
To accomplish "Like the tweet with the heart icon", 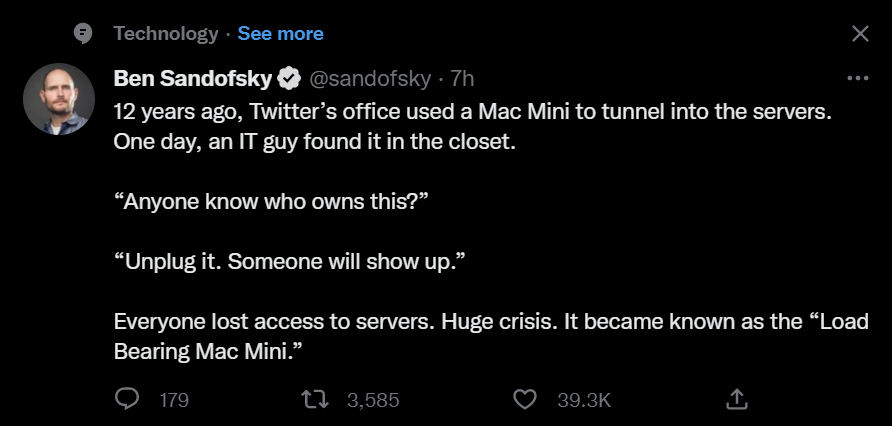I will (524, 399).
